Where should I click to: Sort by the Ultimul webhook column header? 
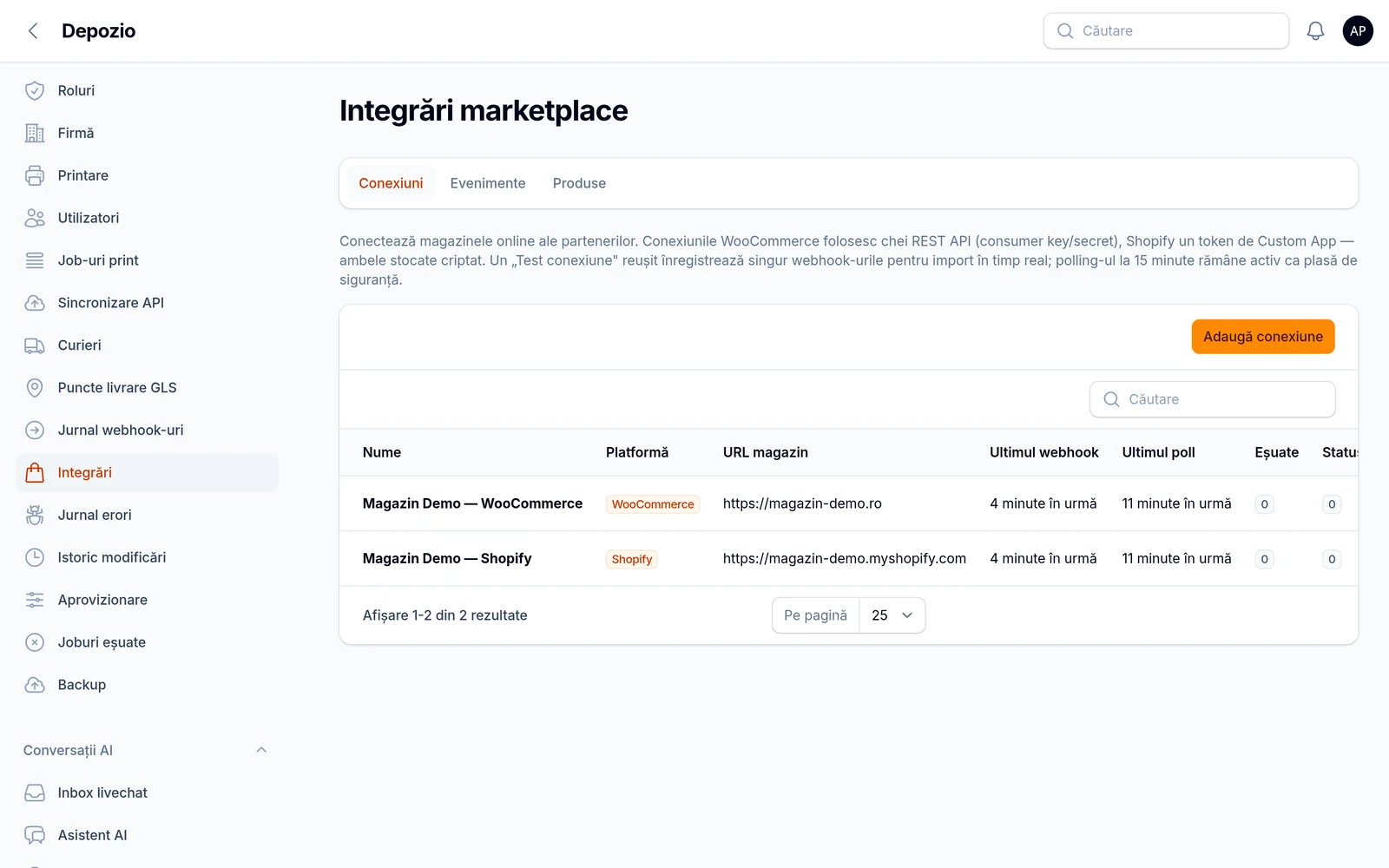[x=1044, y=452]
